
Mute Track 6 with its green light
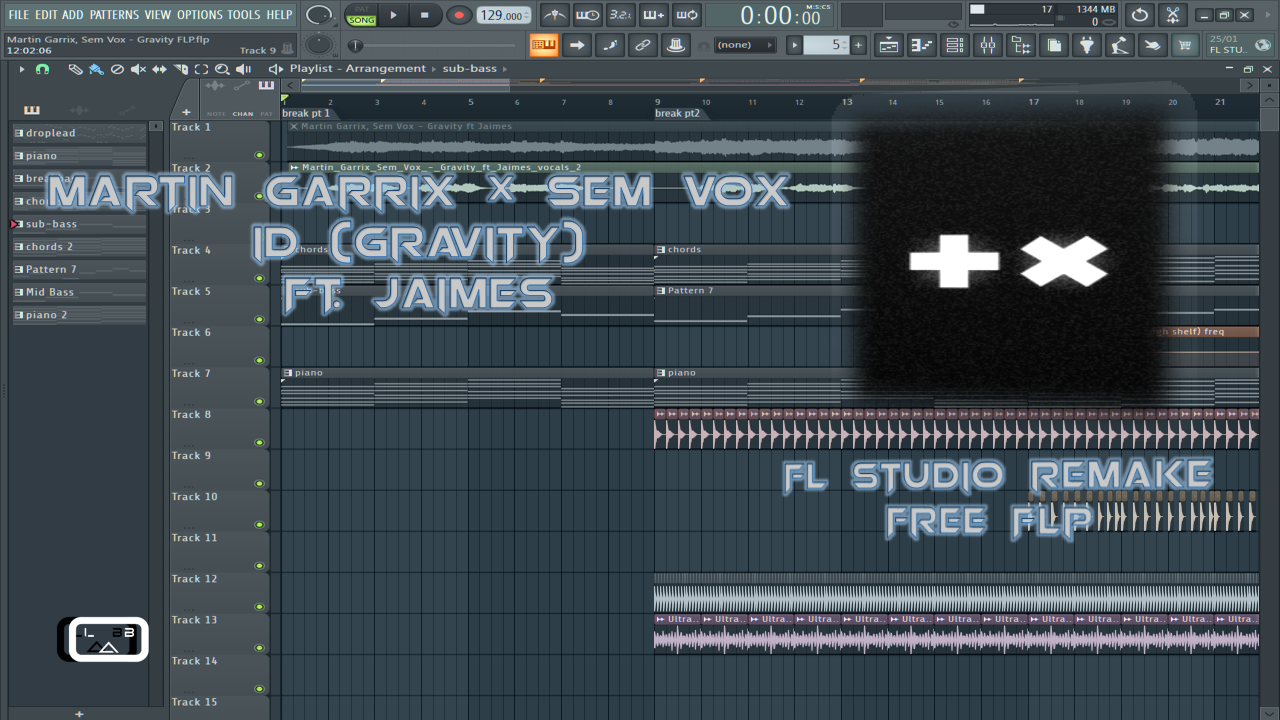coord(260,360)
